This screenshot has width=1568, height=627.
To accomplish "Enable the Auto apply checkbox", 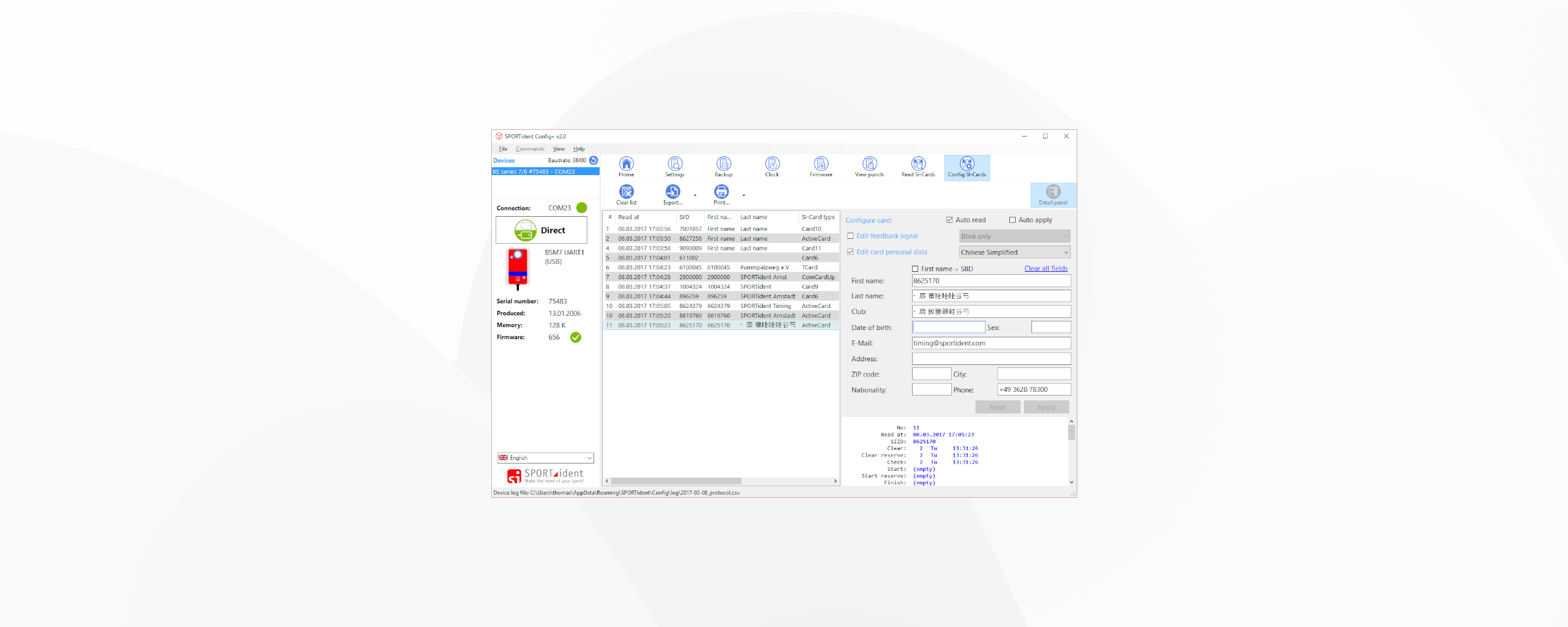I will click(1012, 220).
